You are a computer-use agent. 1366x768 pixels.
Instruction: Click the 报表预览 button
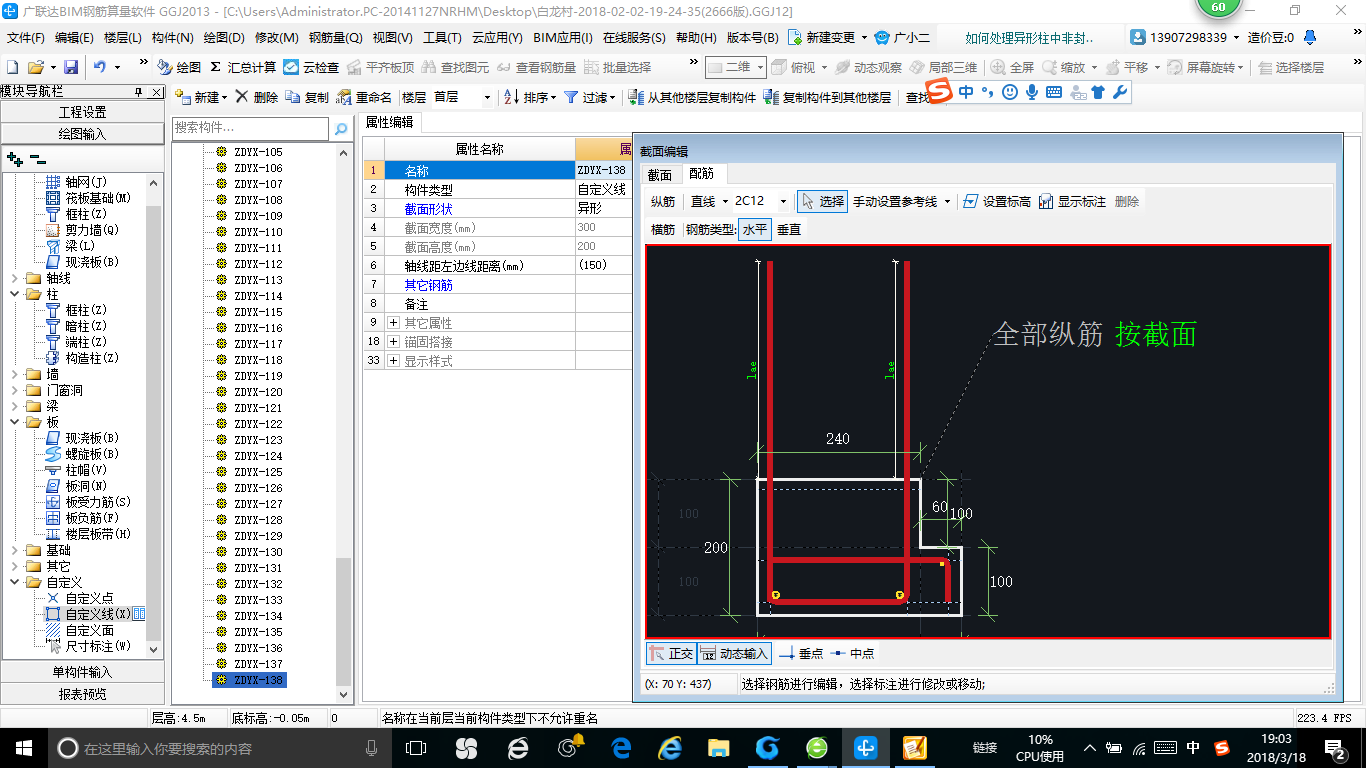(x=82, y=694)
